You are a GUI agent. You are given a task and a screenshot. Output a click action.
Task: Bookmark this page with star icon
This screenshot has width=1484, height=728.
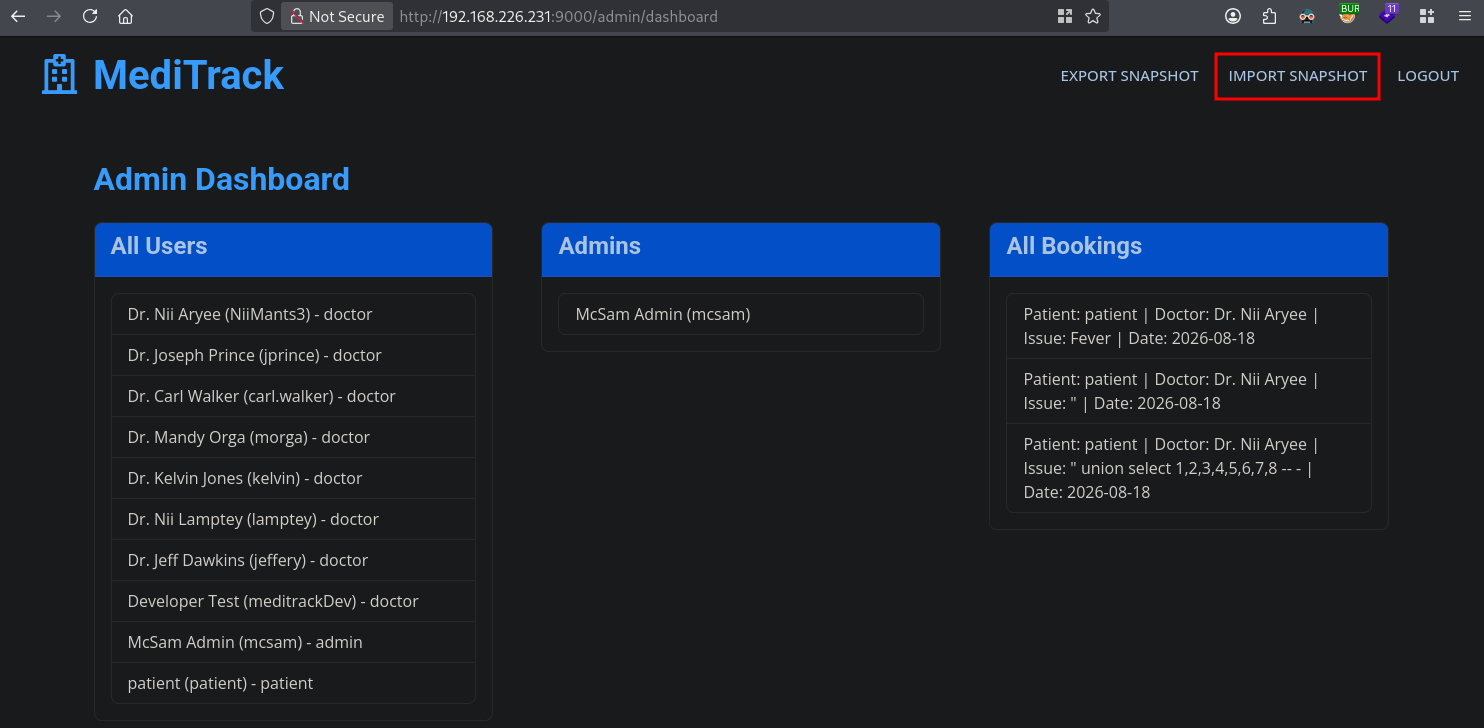point(1093,16)
